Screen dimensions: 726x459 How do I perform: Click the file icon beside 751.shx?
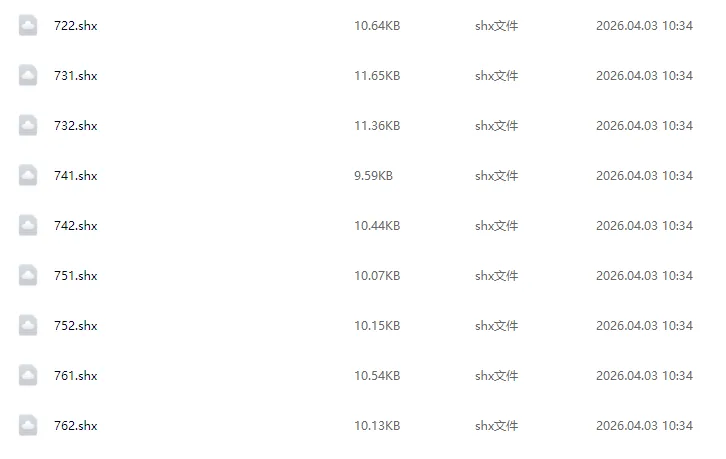point(28,276)
